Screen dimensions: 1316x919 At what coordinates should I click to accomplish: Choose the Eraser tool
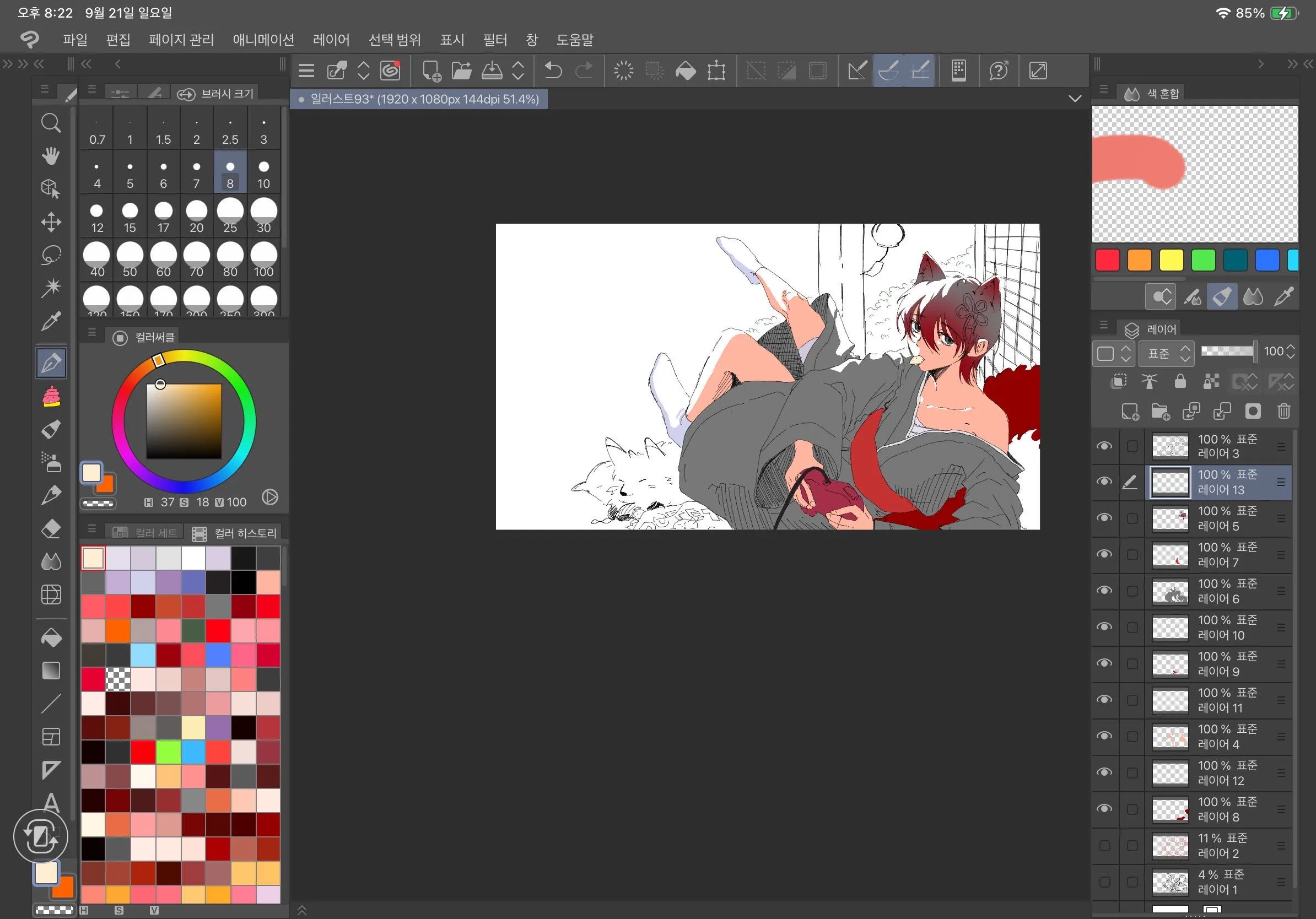(x=51, y=528)
